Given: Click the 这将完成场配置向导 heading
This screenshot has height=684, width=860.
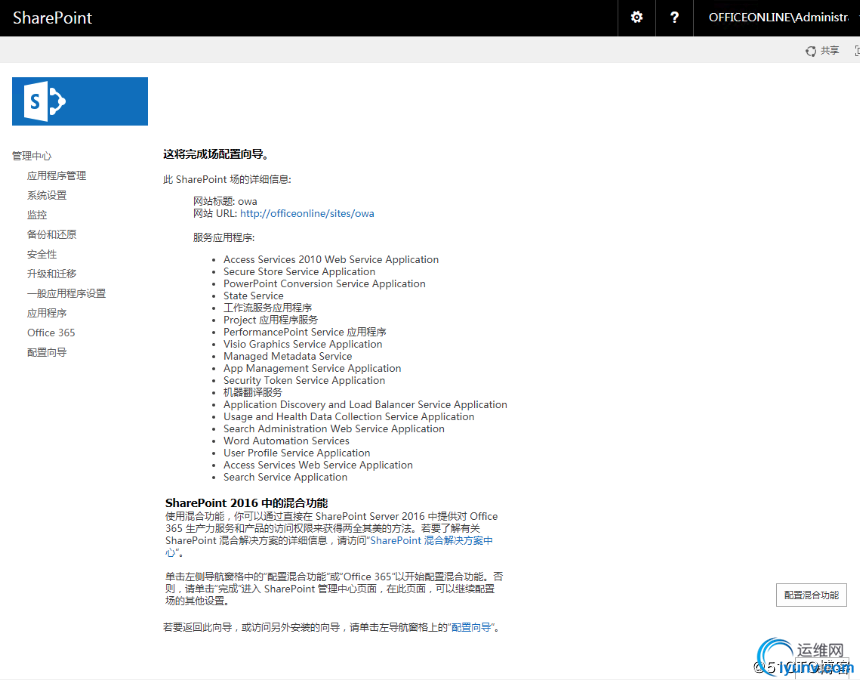Looking at the screenshot, I should click(x=216, y=155).
